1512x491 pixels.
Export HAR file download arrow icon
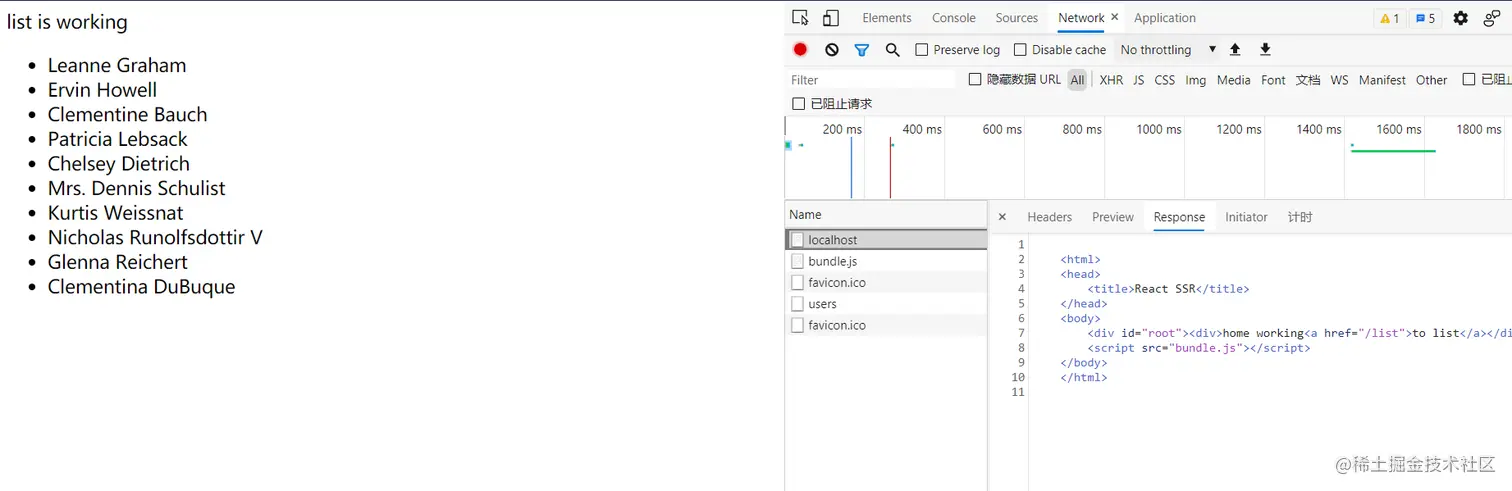[x=1265, y=50]
